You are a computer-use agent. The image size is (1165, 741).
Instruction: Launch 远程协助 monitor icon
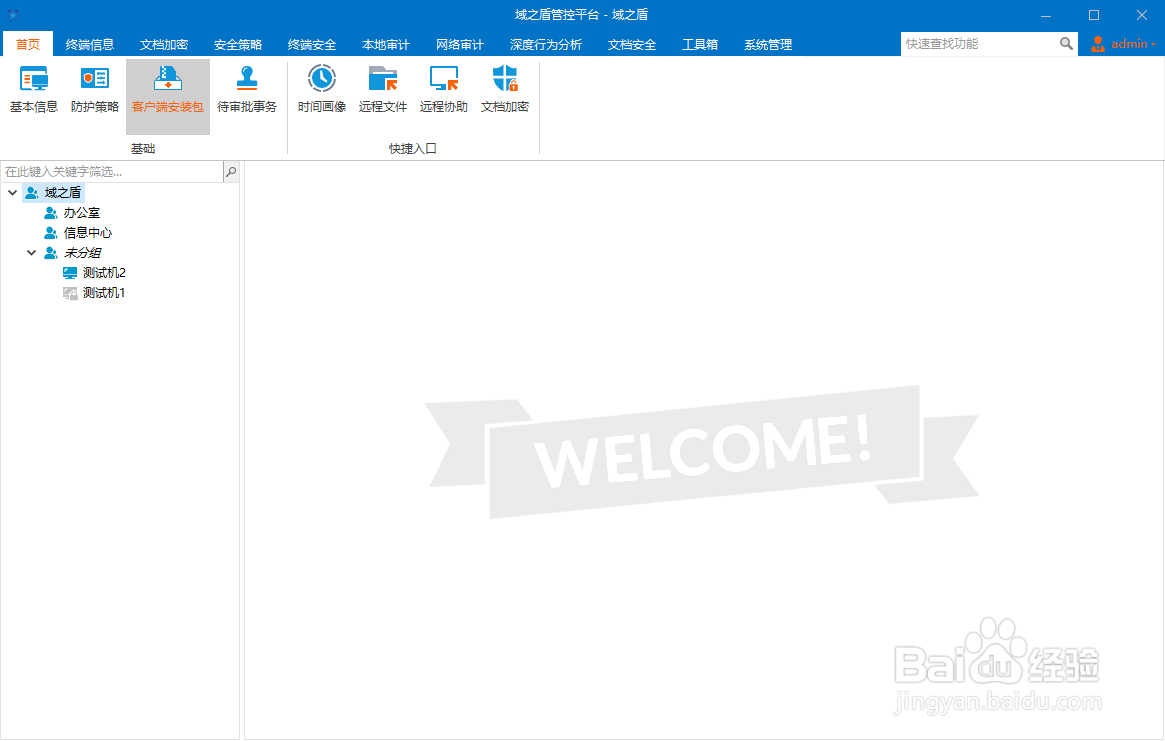click(x=444, y=78)
